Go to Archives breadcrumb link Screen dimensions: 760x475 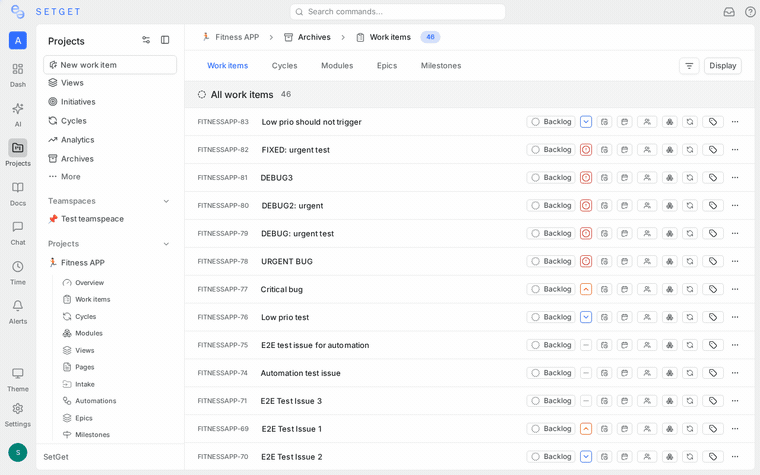[307, 37]
